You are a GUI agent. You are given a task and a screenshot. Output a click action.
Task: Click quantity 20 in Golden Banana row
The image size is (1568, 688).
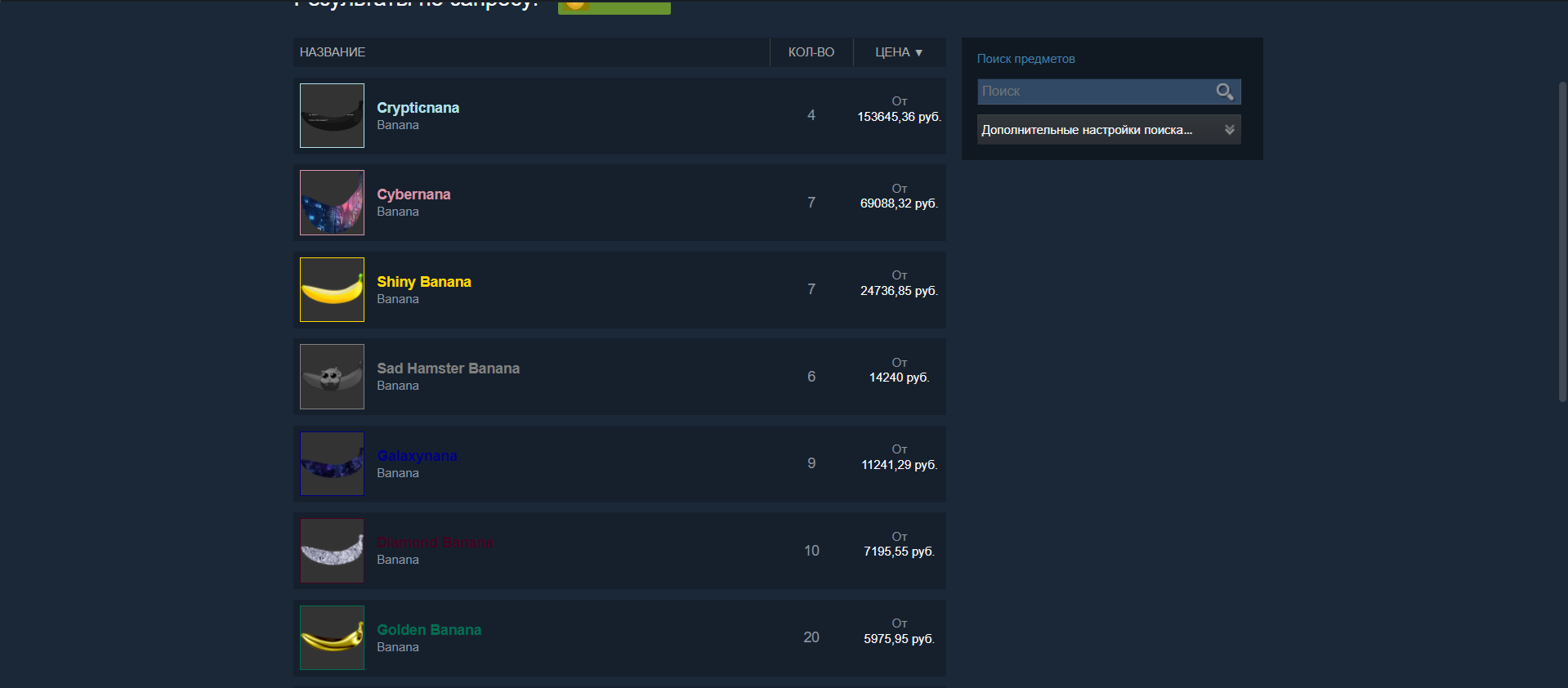pos(811,637)
